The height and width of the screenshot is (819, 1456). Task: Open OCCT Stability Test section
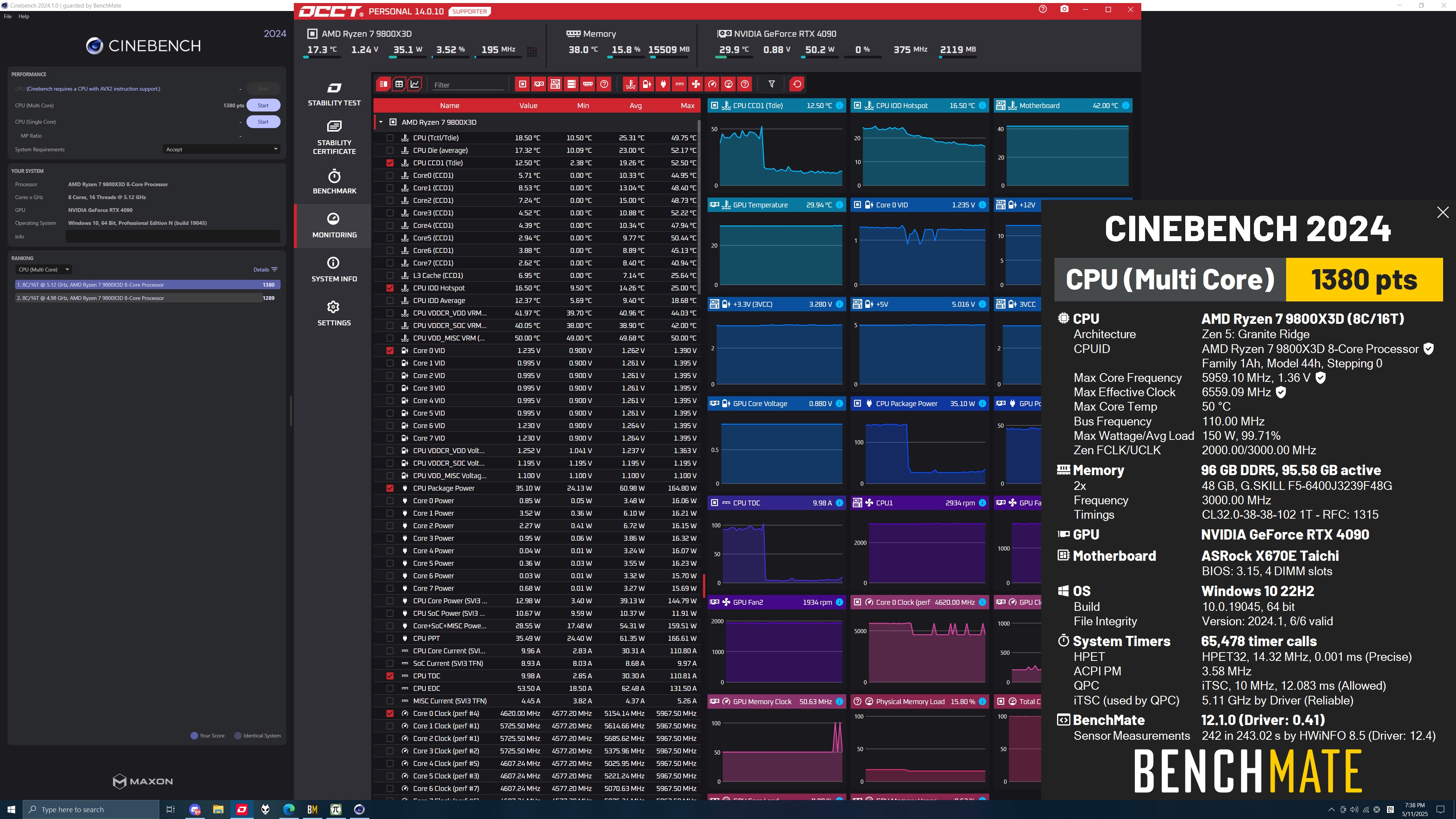[334, 94]
